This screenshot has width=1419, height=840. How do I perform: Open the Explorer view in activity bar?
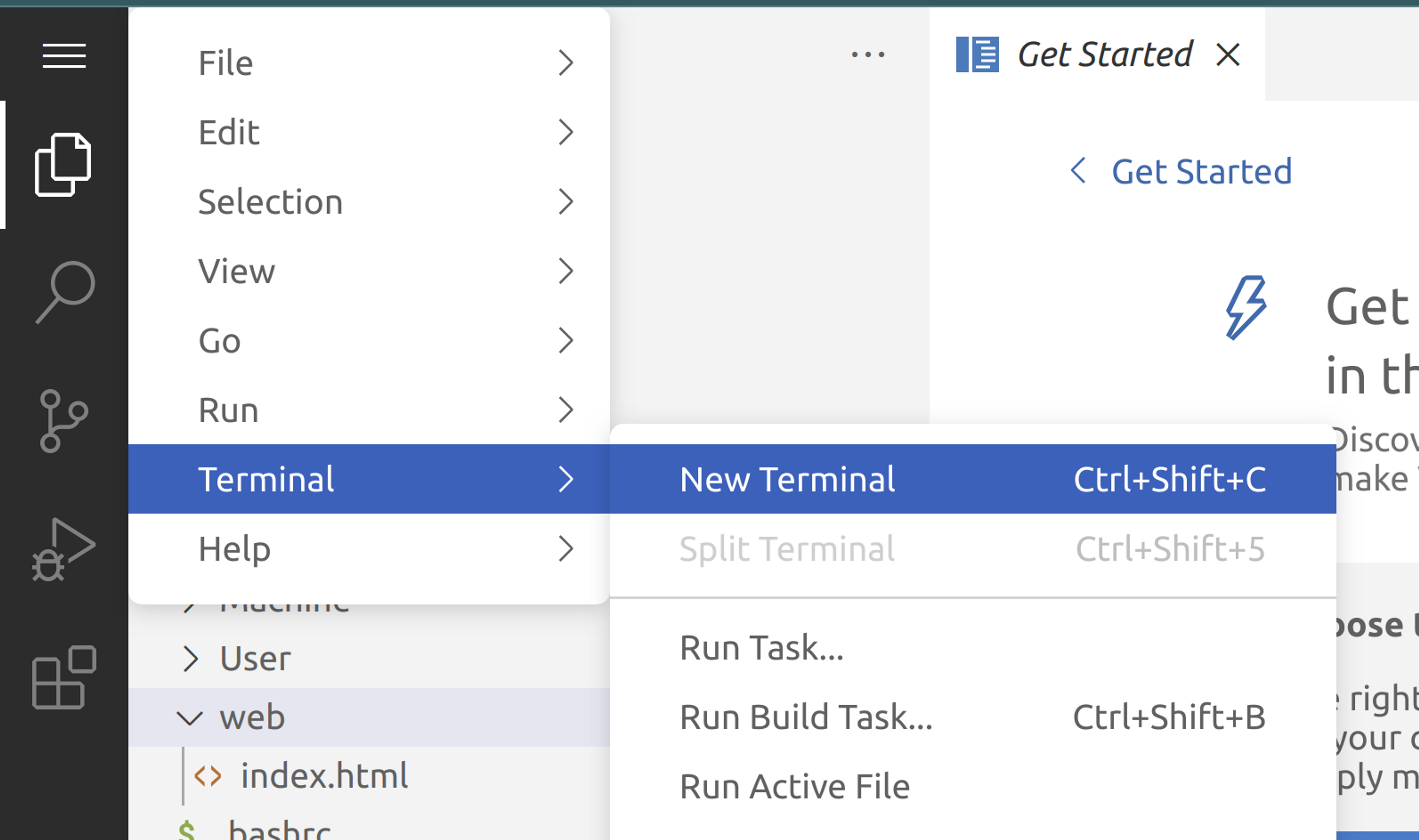(x=63, y=165)
